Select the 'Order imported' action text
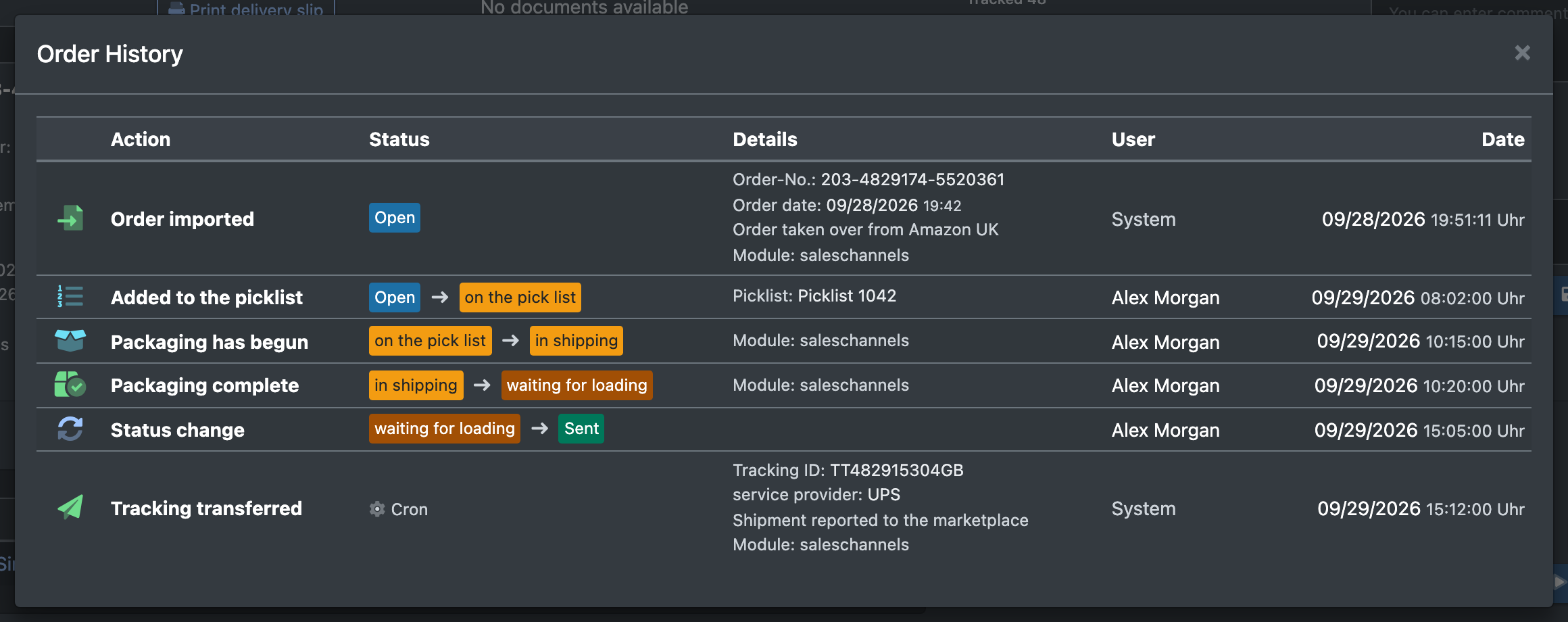The height and width of the screenshot is (622, 1568). pos(182,219)
